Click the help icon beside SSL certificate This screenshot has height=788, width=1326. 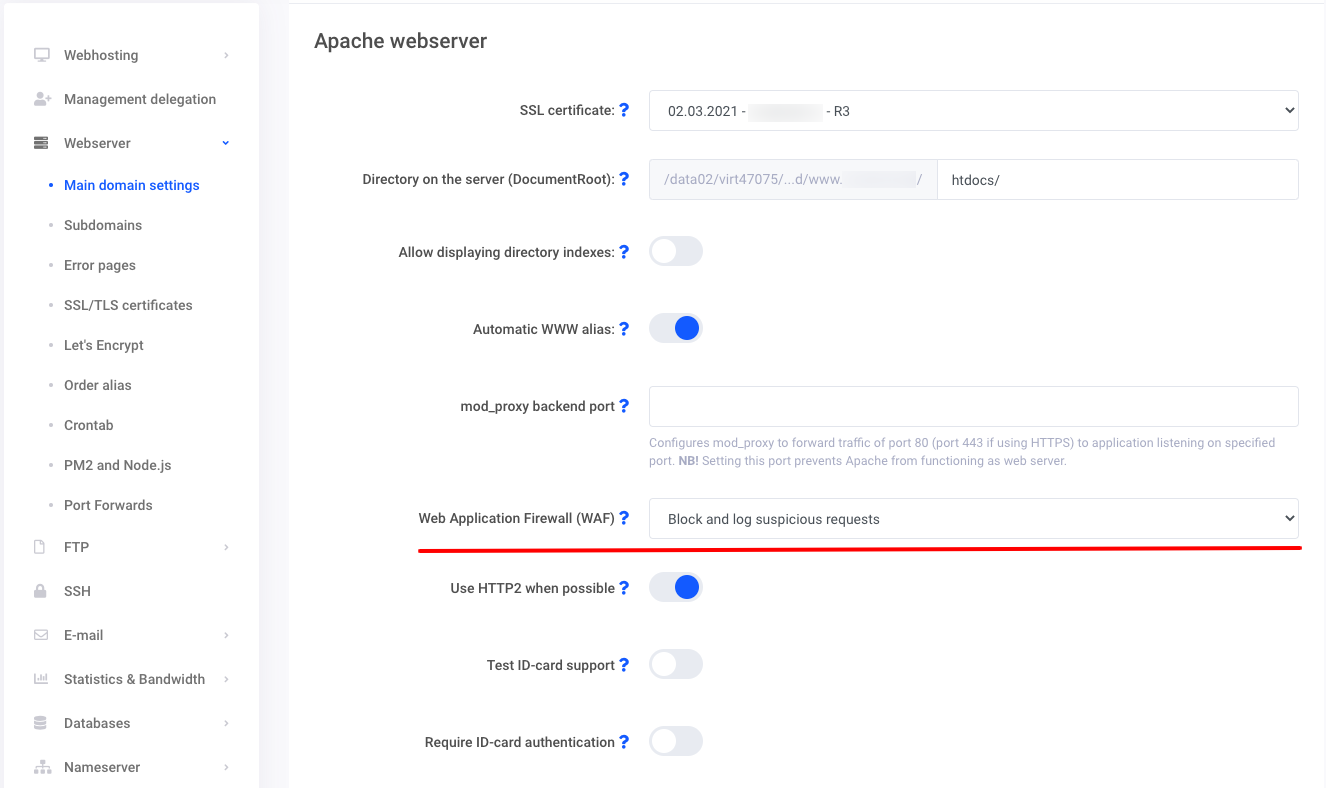624,110
